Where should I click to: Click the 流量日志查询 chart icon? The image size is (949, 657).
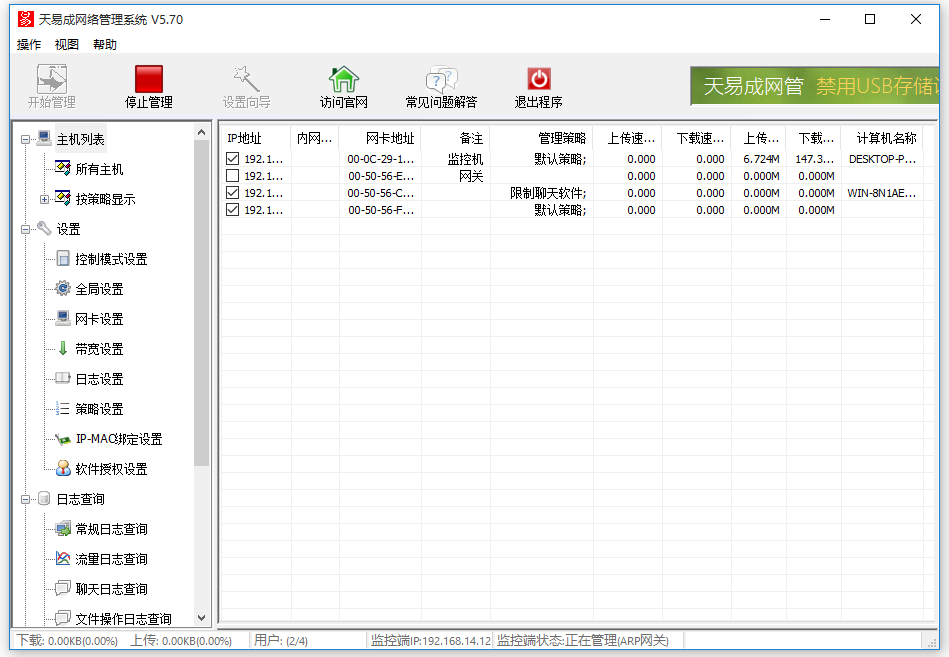(63, 558)
